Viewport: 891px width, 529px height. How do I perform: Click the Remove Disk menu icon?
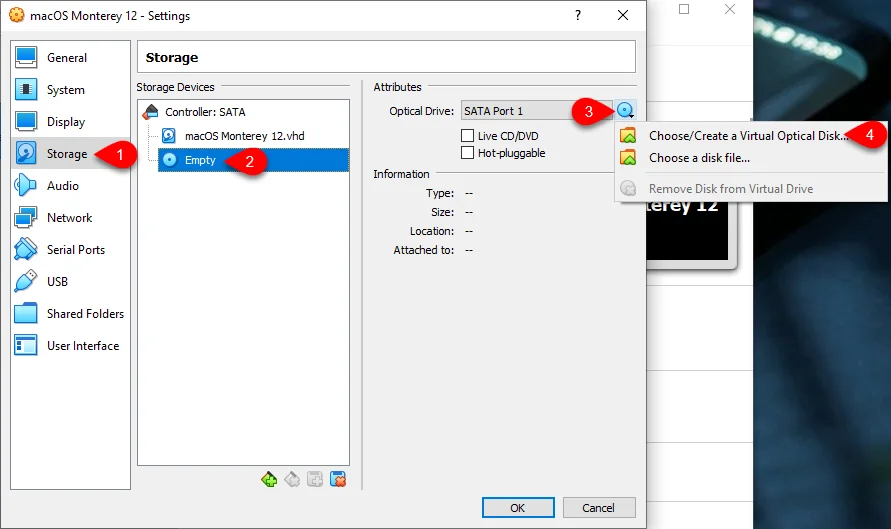(x=628, y=189)
